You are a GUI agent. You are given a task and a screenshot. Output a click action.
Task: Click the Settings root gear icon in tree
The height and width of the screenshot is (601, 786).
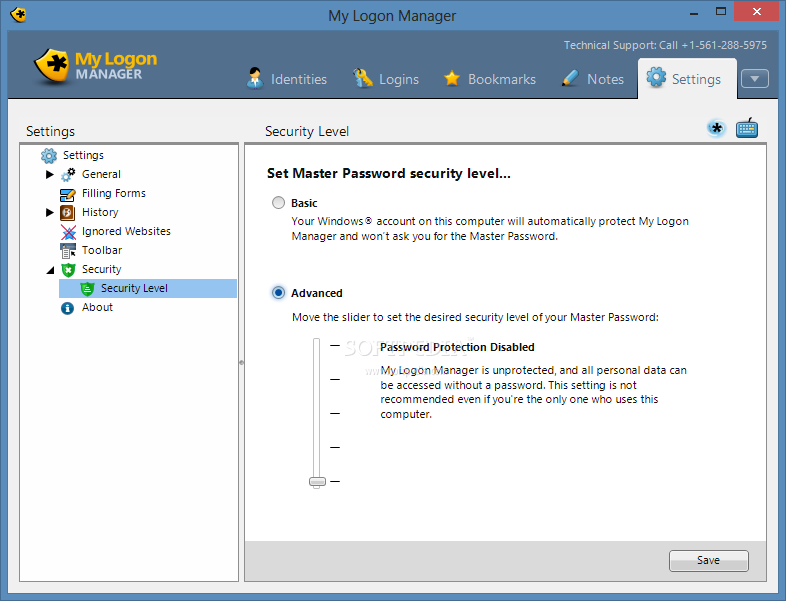49,156
